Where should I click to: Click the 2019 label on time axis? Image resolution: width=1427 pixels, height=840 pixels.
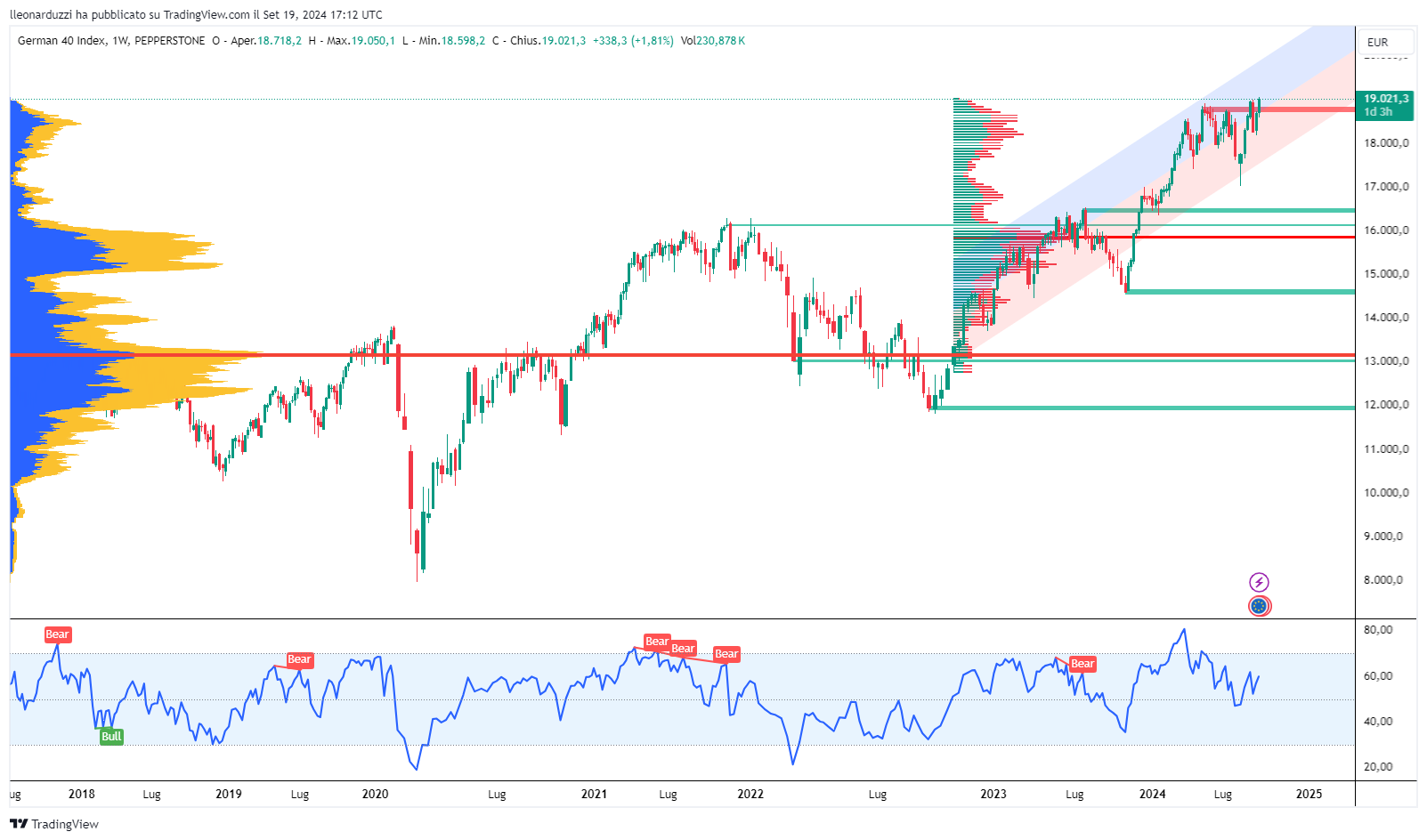229,795
